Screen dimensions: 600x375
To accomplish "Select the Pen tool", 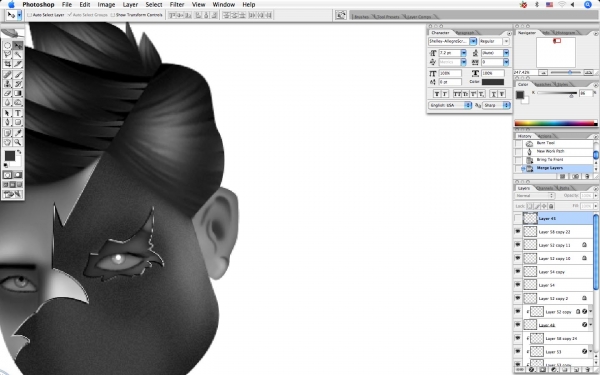I will 7,122.
